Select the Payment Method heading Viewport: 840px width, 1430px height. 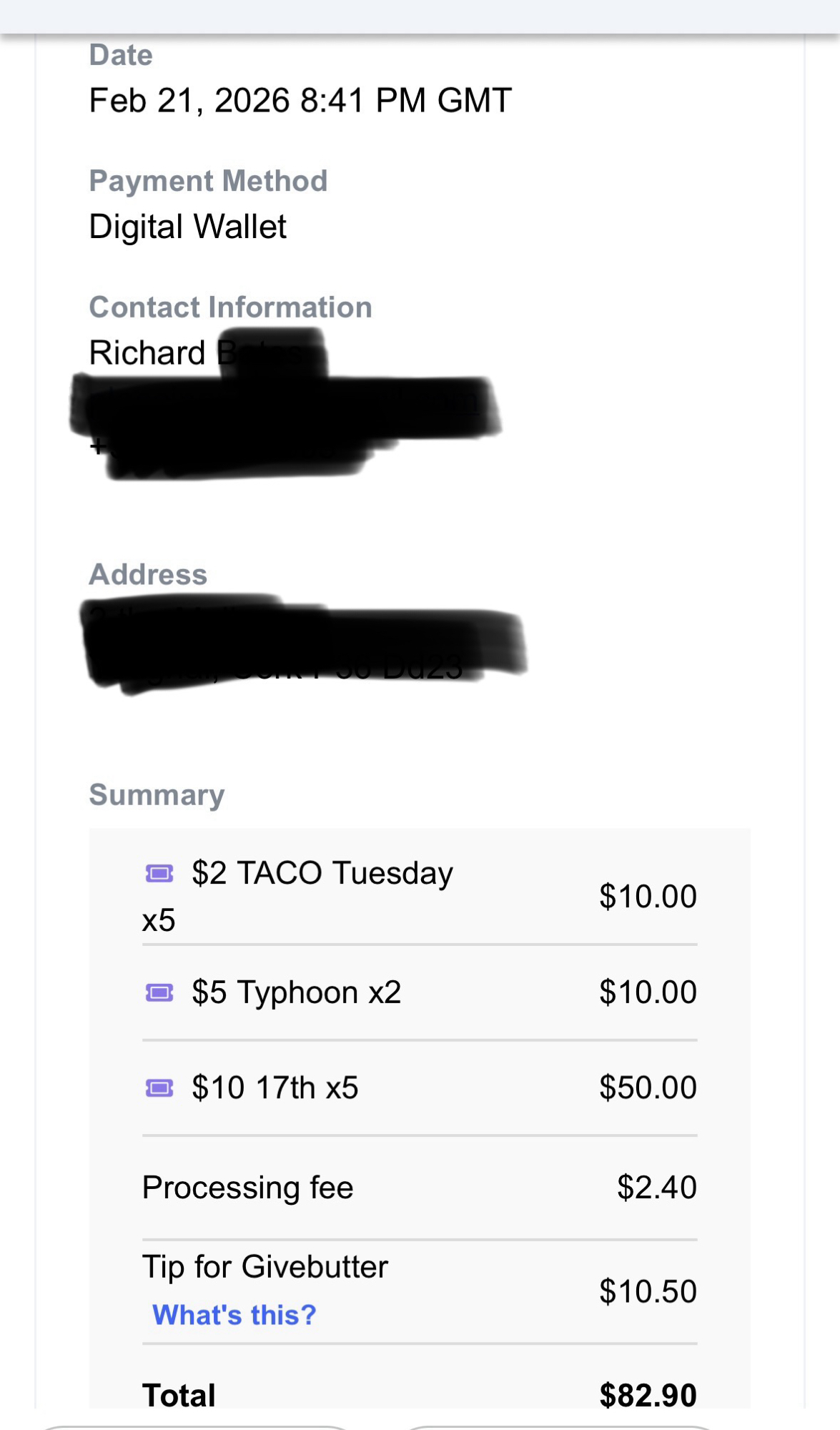tap(208, 181)
